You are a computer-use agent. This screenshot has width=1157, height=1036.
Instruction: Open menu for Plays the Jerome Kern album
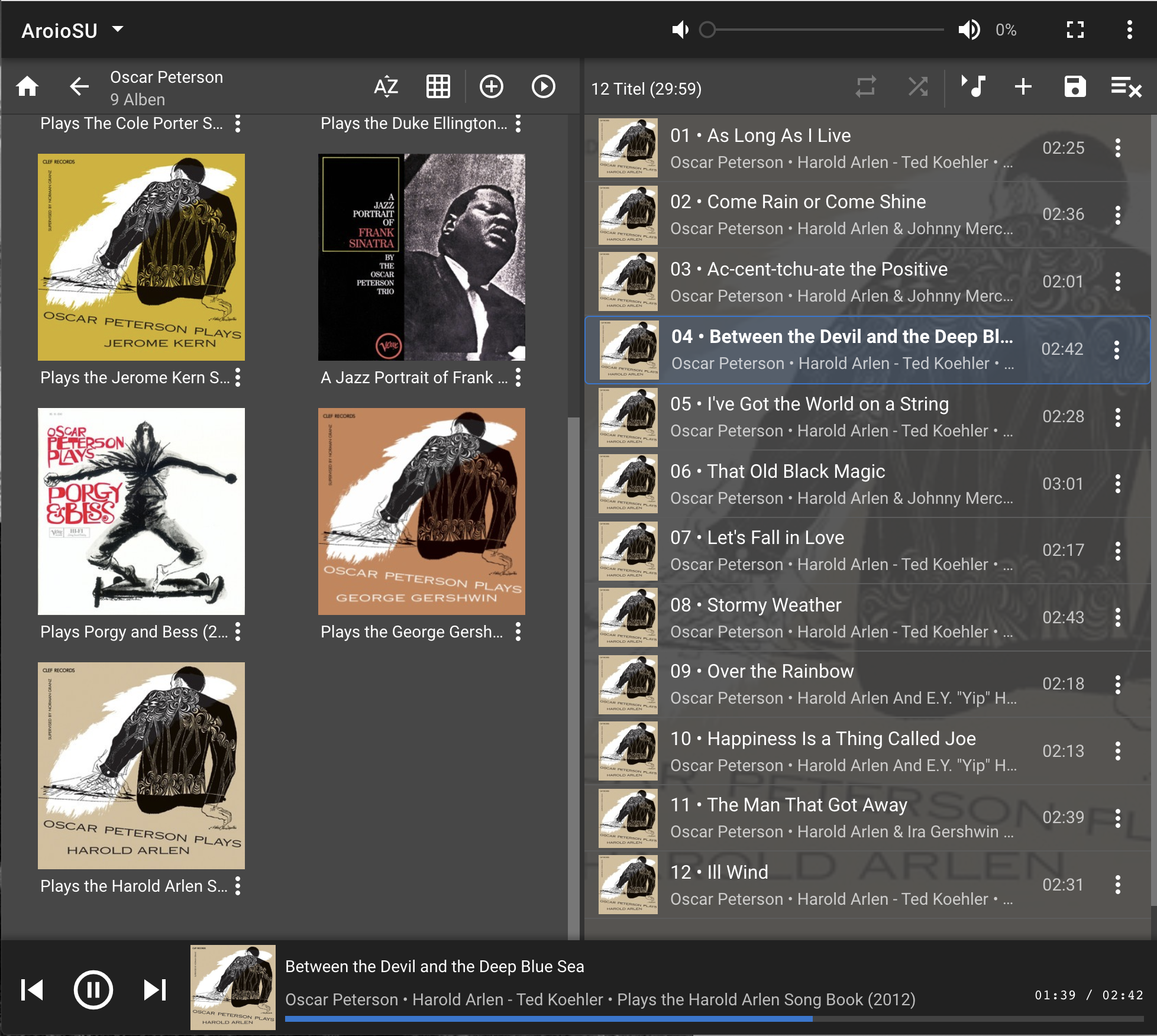(238, 377)
